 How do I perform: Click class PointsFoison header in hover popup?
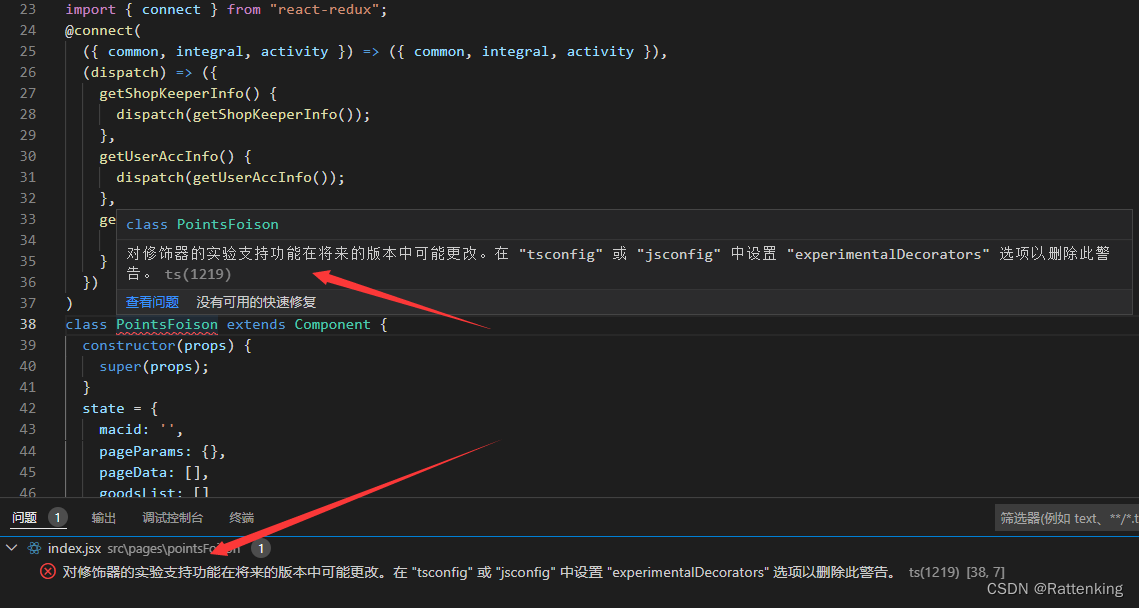(203, 224)
